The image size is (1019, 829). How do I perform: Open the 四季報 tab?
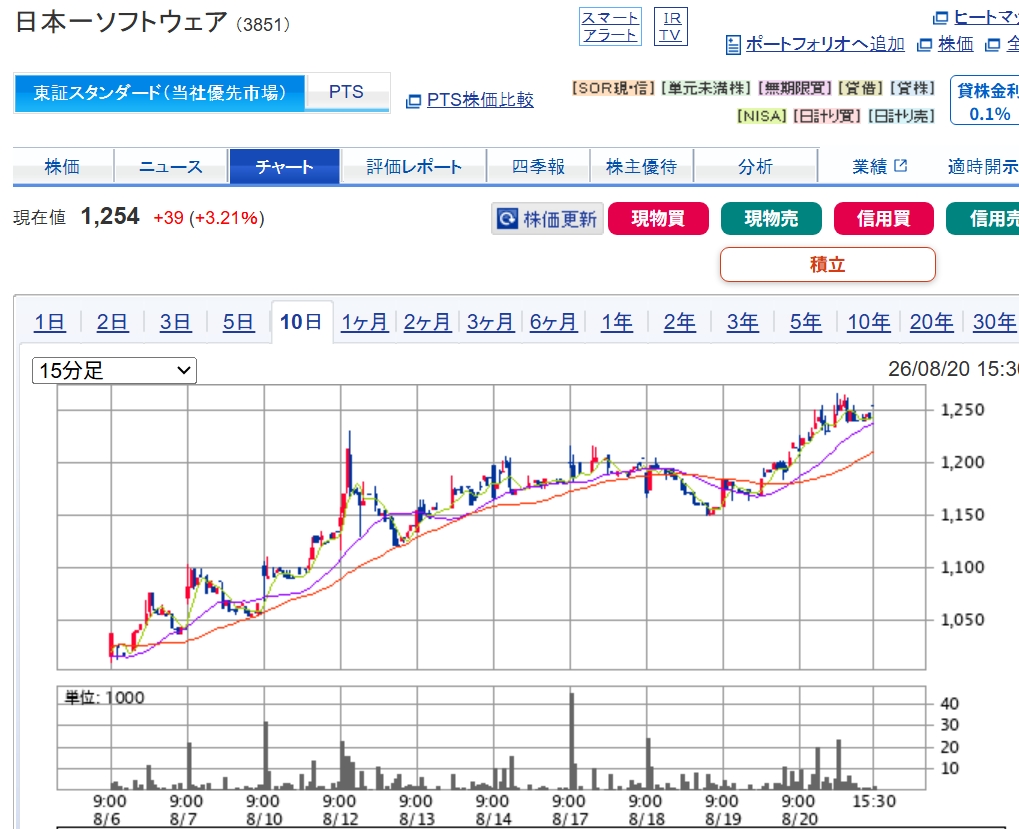coord(538,167)
